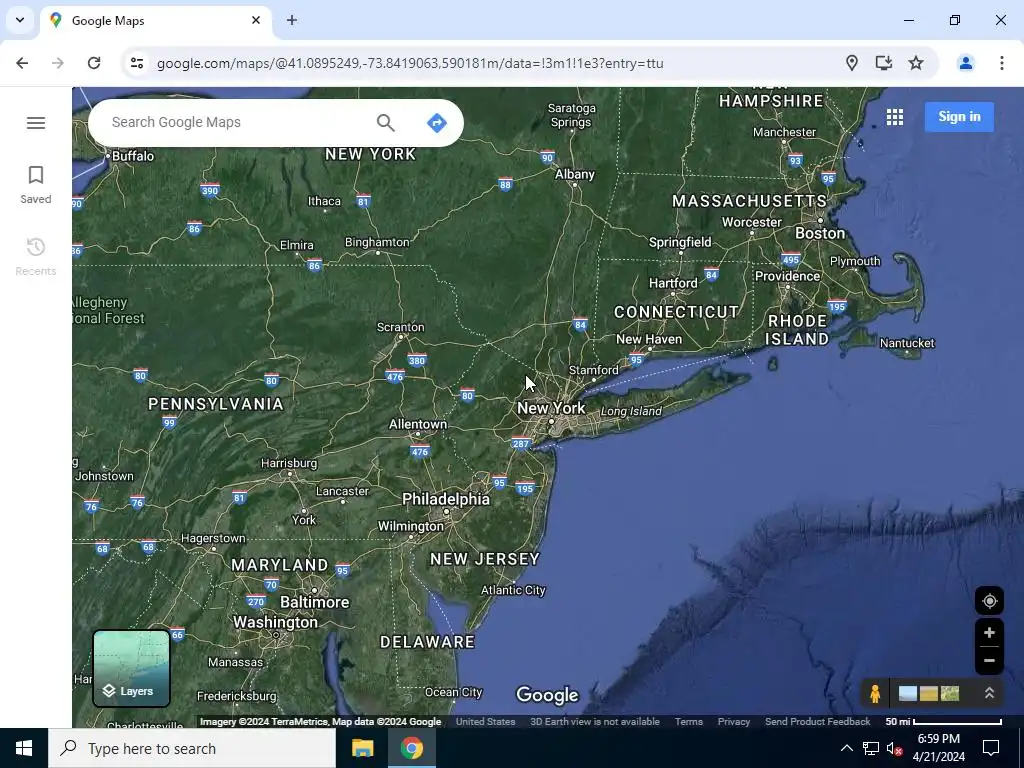View site information icon in address bar
This screenshot has width=1024, height=768.
click(x=137, y=63)
